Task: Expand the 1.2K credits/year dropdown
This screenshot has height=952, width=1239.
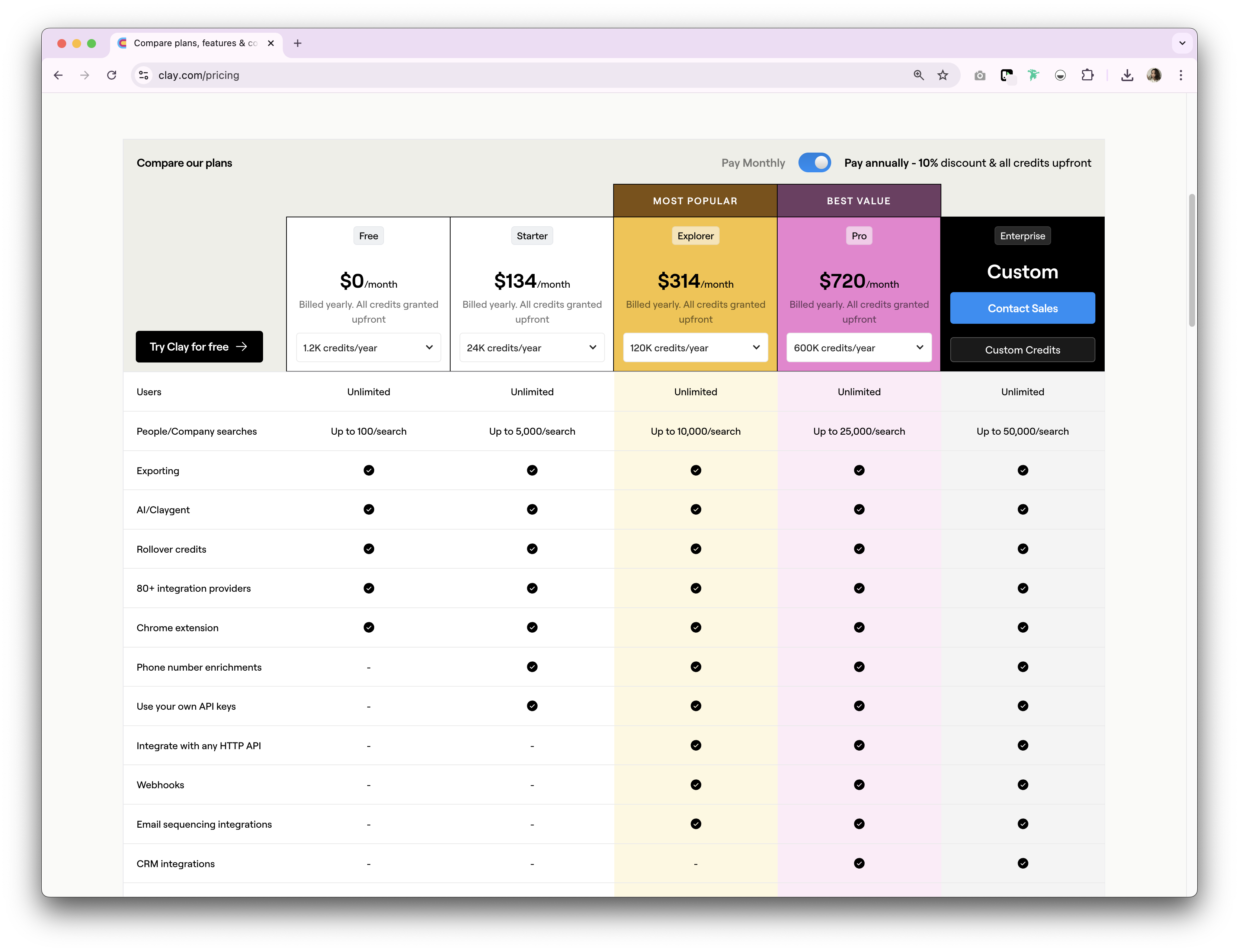Action: 368,347
